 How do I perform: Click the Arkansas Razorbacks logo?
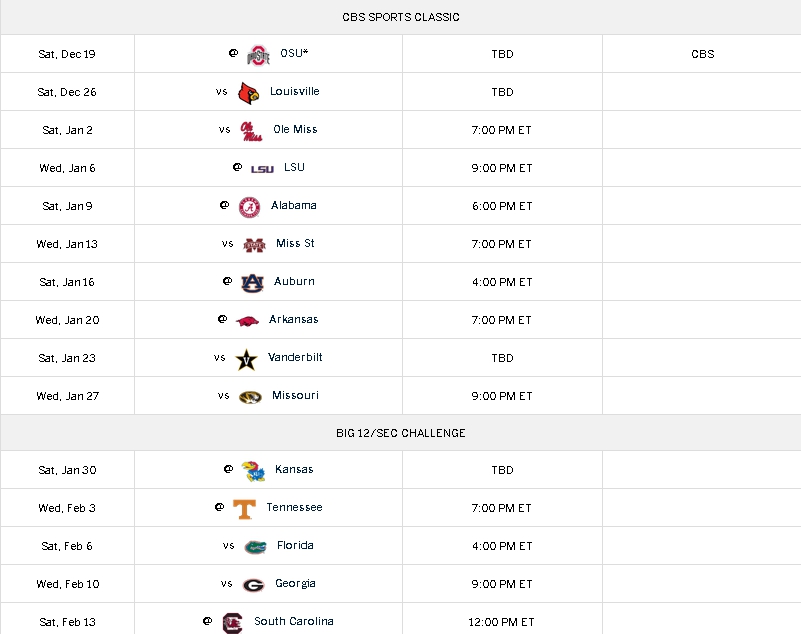(x=247, y=321)
